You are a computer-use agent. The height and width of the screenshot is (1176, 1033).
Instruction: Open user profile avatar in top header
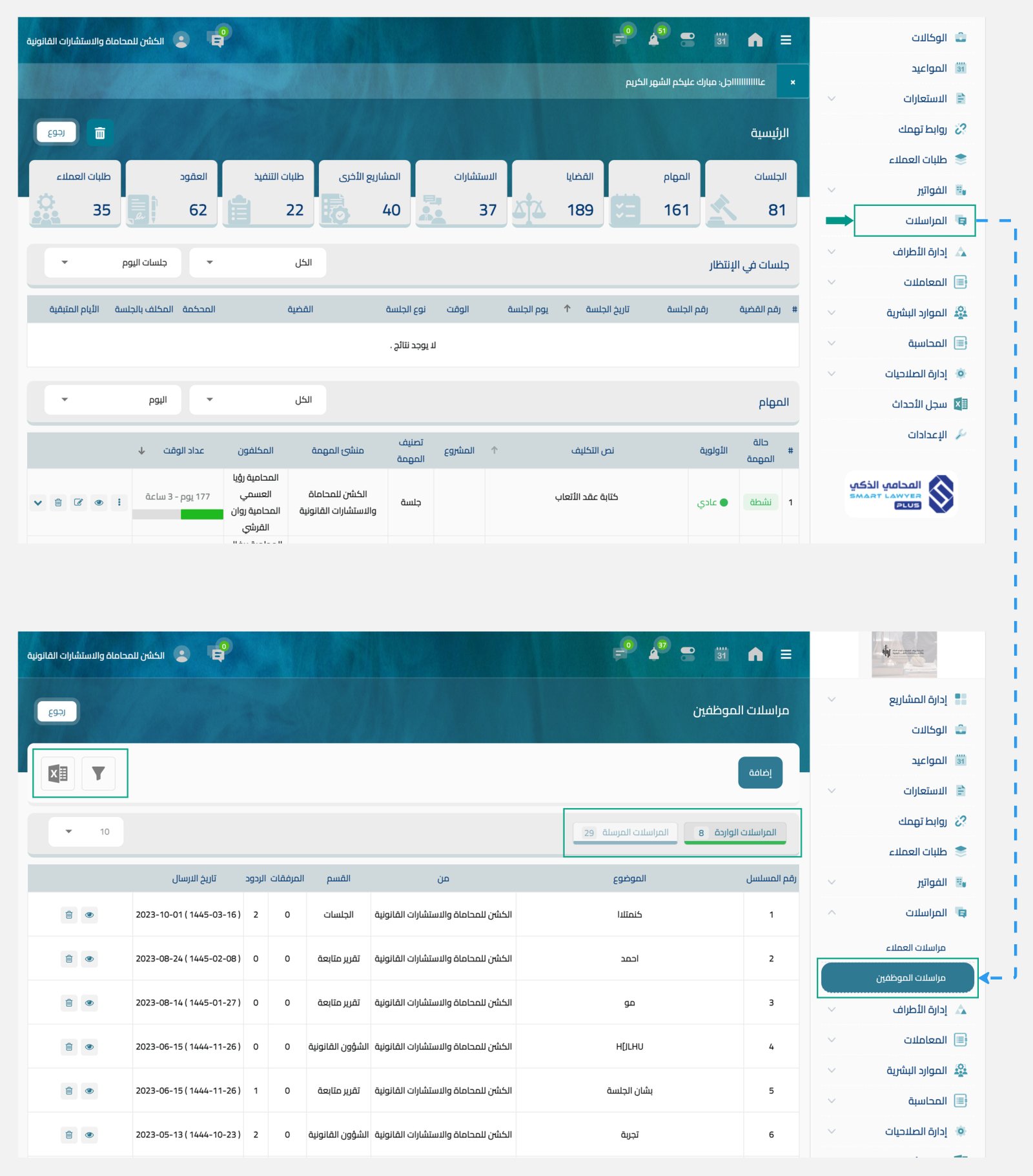coord(182,41)
